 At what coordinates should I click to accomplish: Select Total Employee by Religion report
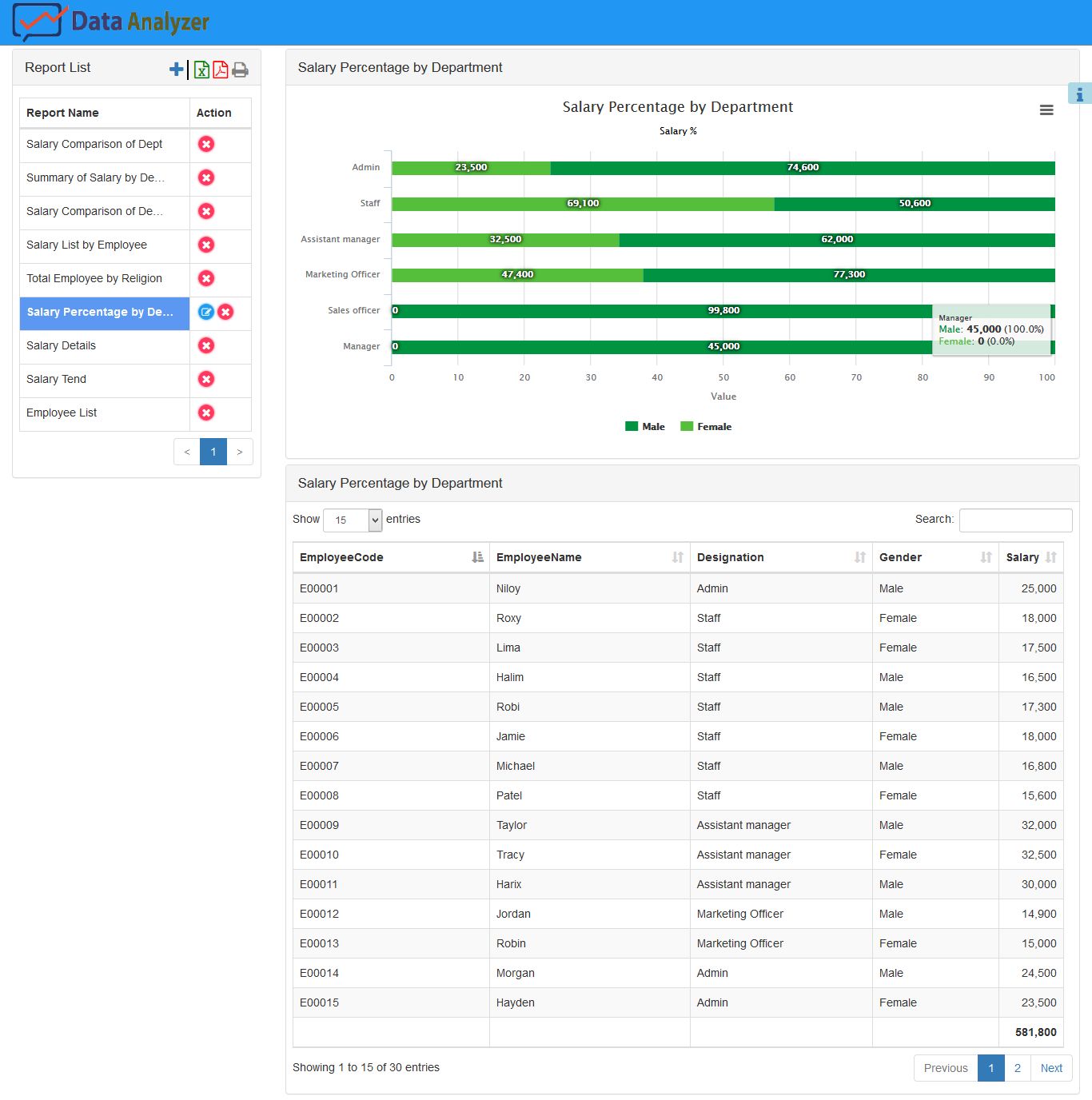(94, 278)
